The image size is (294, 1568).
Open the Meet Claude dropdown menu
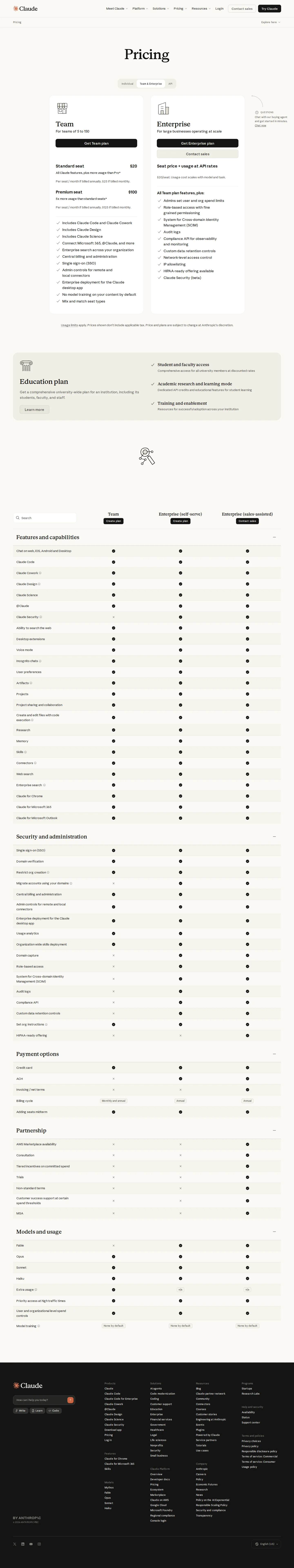click(117, 9)
